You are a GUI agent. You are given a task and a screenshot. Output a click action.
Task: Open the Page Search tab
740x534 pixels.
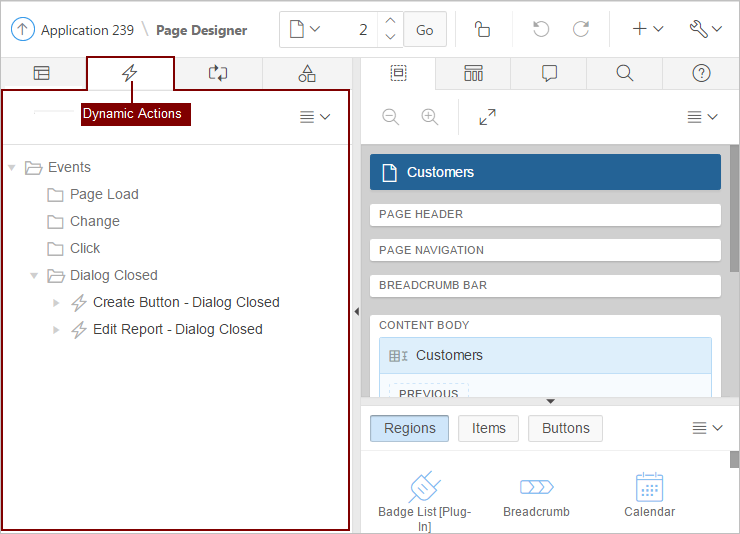tap(624, 73)
